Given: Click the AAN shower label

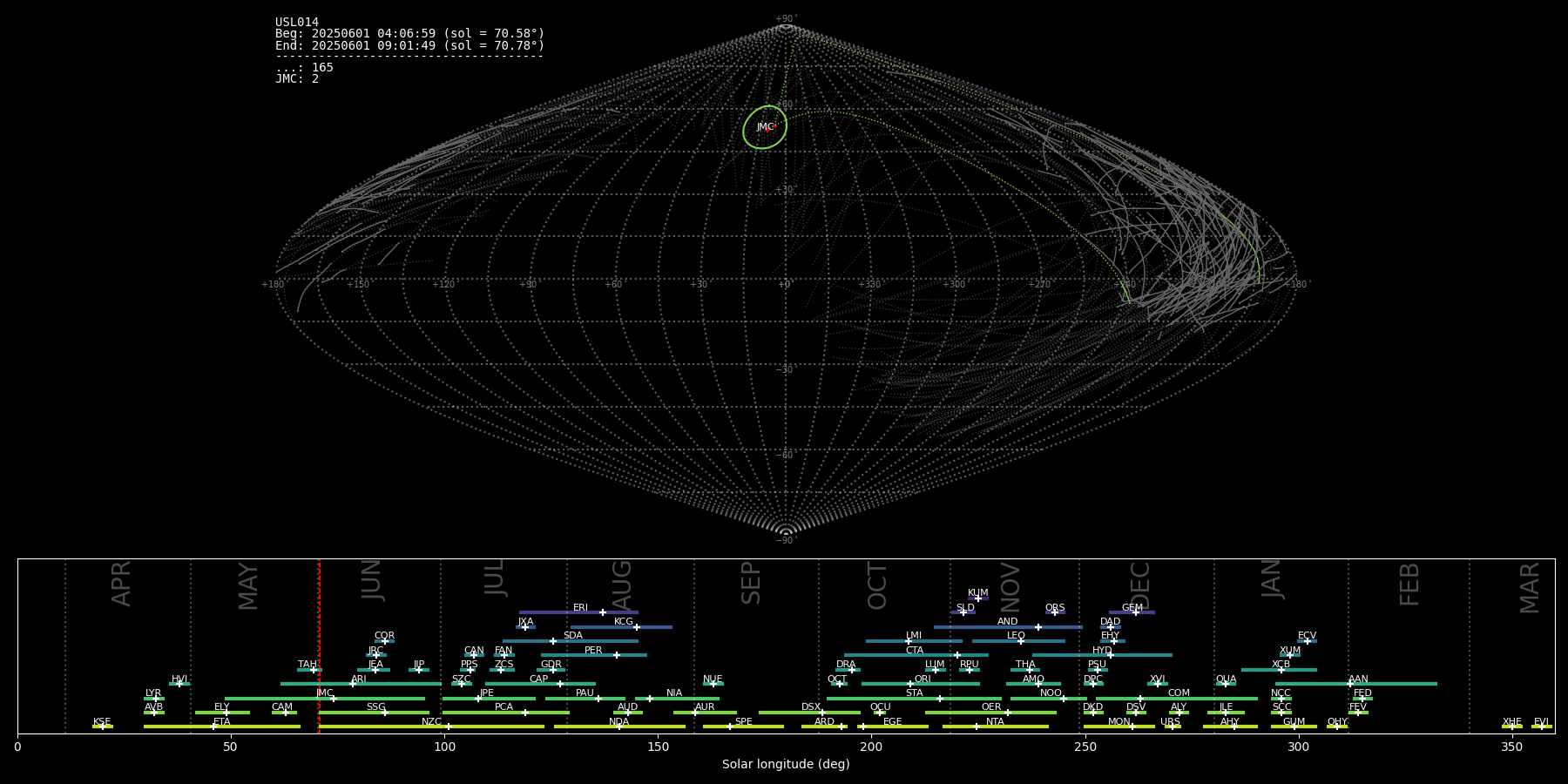Looking at the screenshot, I should pyautogui.click(x=1358, y=679).
